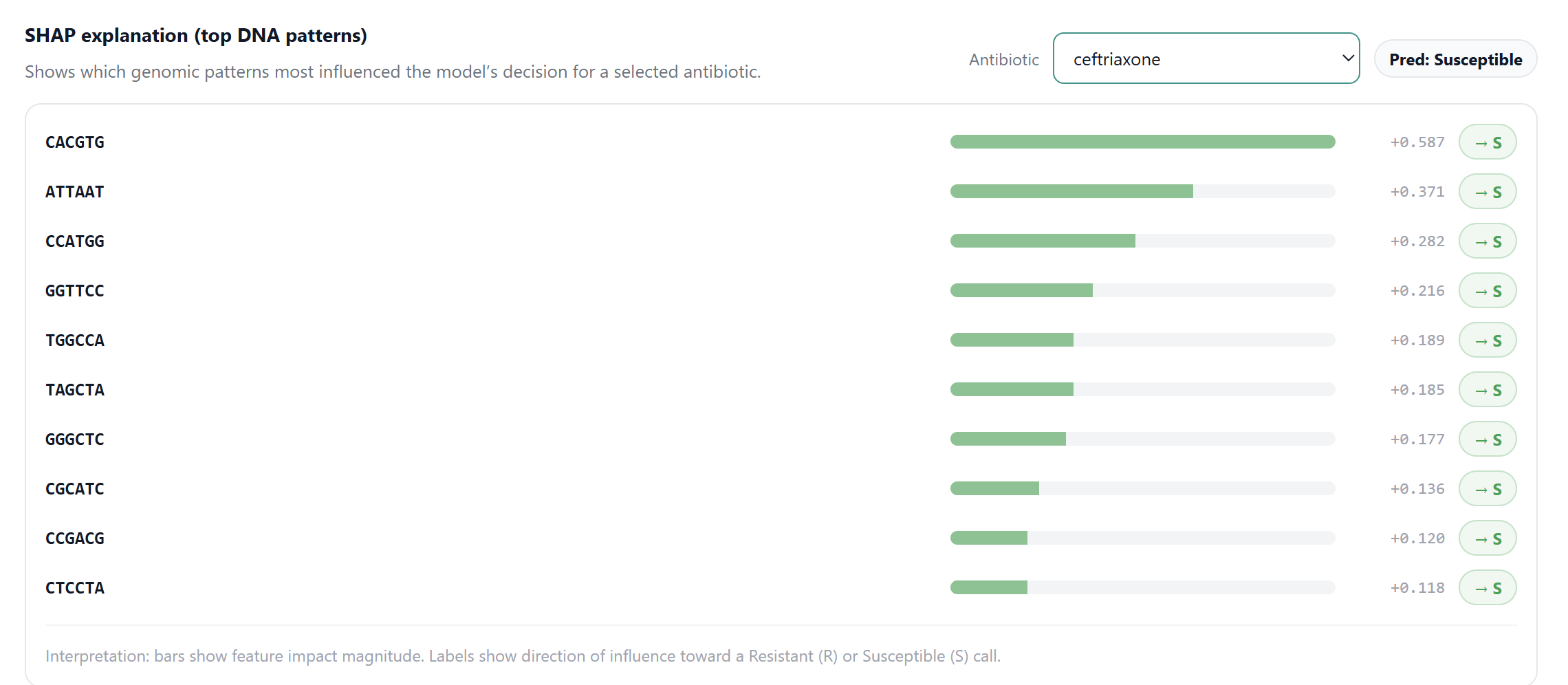Click the →S badge for CGCATC
The height and width of the screenshot is (685, 1568).
point(1488,489)
